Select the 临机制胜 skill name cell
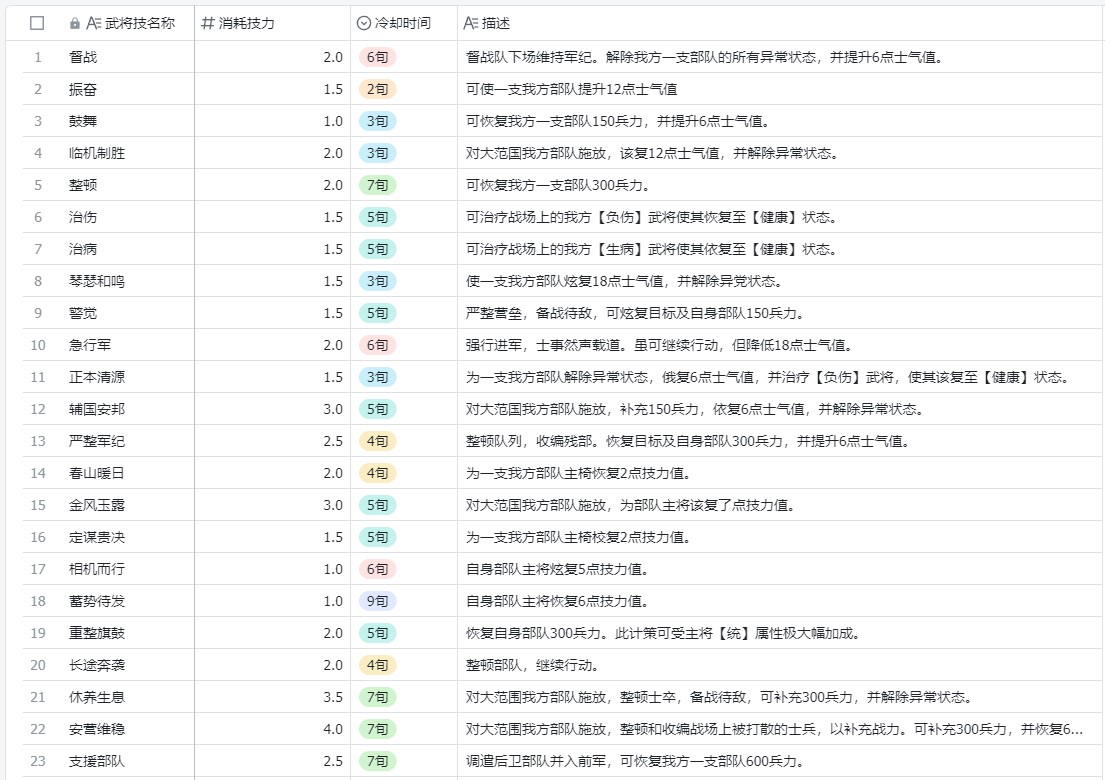Viewport: 1105px width, 780px height. tap(97, 153)
